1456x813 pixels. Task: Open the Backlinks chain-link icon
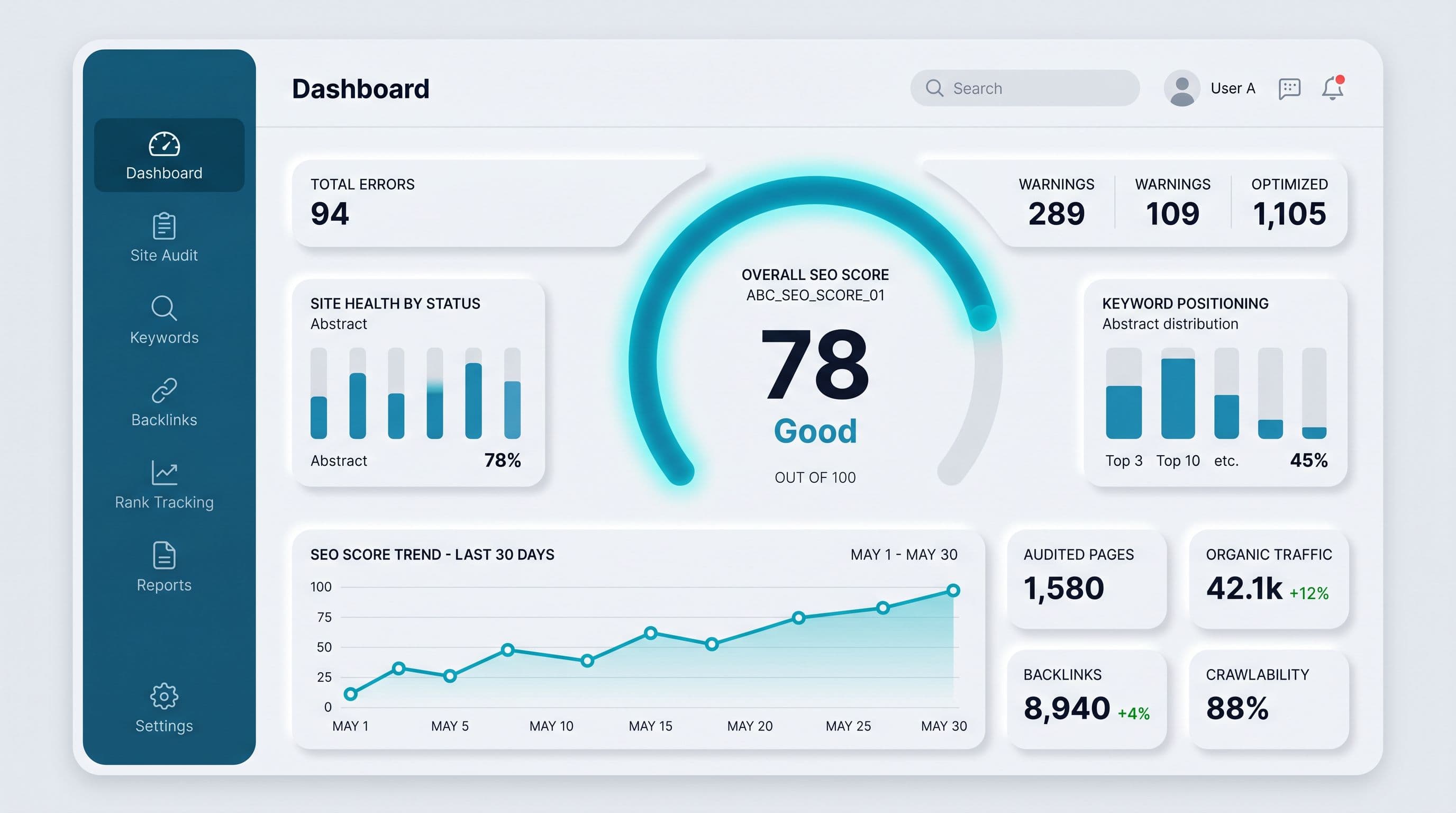coord(164,390)
